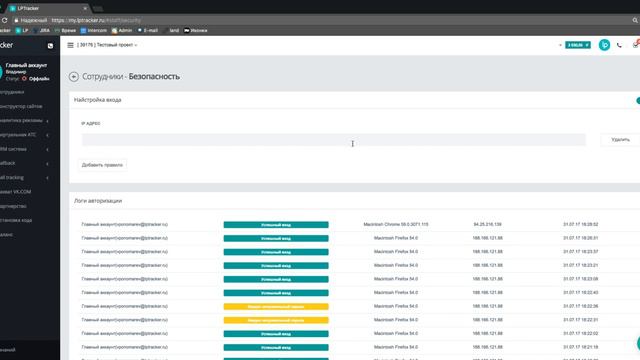Image resolution: width=640 pixels, height=360 pixels.
Task: Open the Время bookmark
Action: [x=65, y=31]
